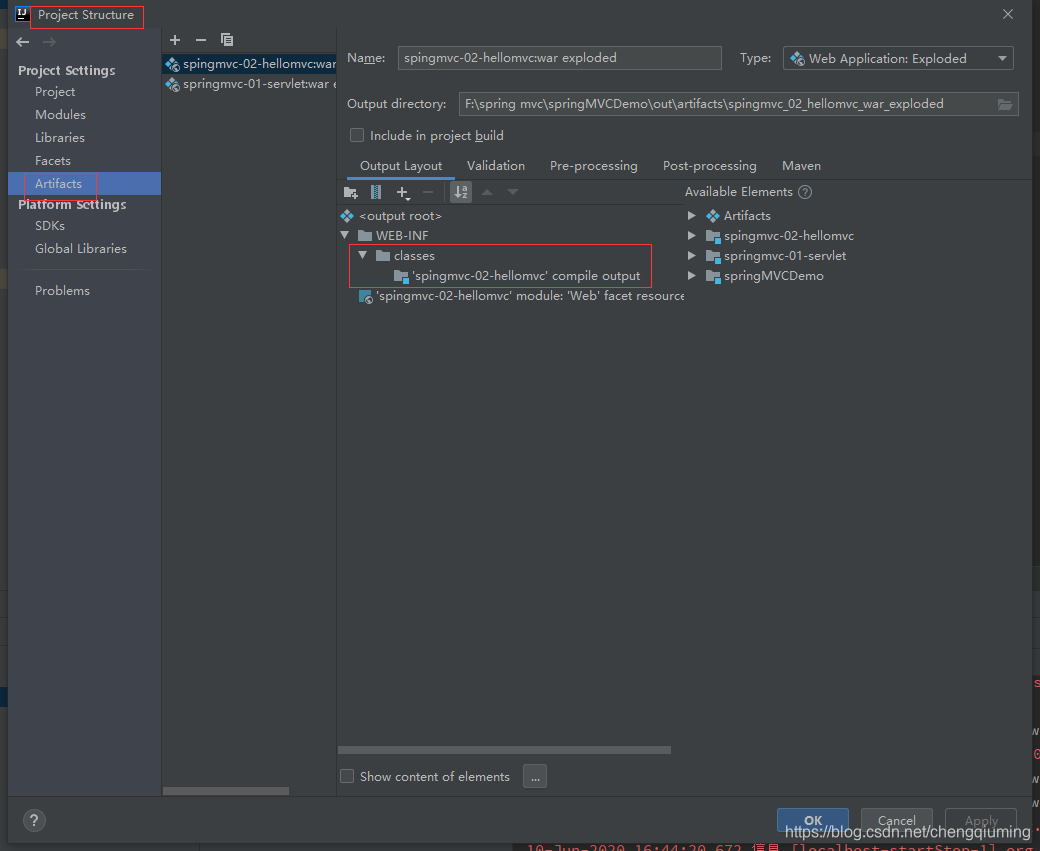The height and width of the screenshot is (851, 1040).
Task: Add copy of element plus dropdown
Action: click(403, 192)
